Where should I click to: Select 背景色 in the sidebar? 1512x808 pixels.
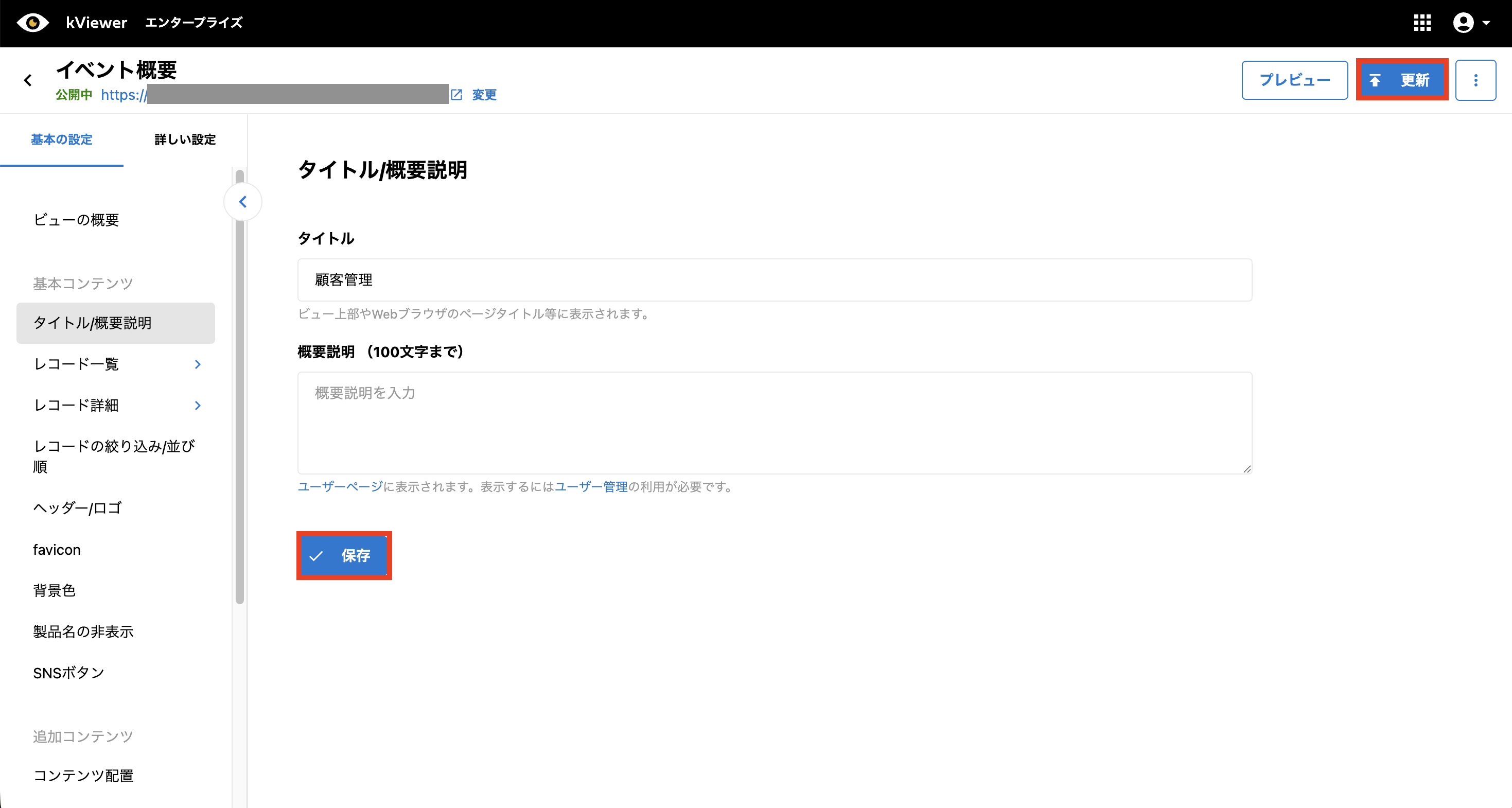point(54,590)
